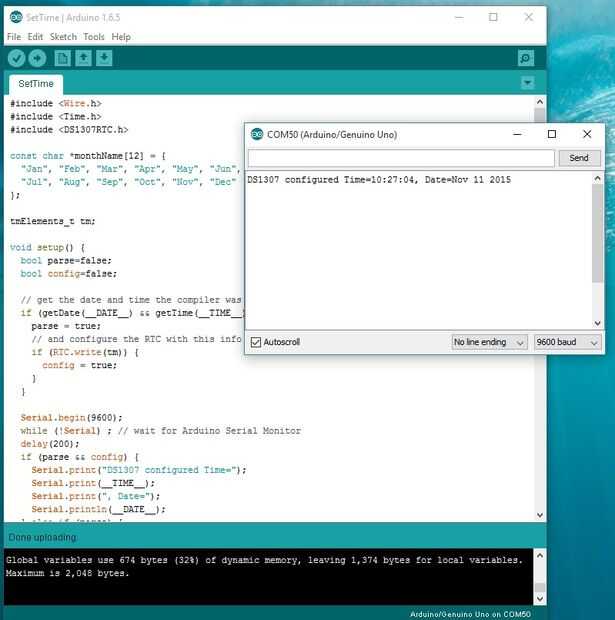Open the Tools menu

pos(94,37)
